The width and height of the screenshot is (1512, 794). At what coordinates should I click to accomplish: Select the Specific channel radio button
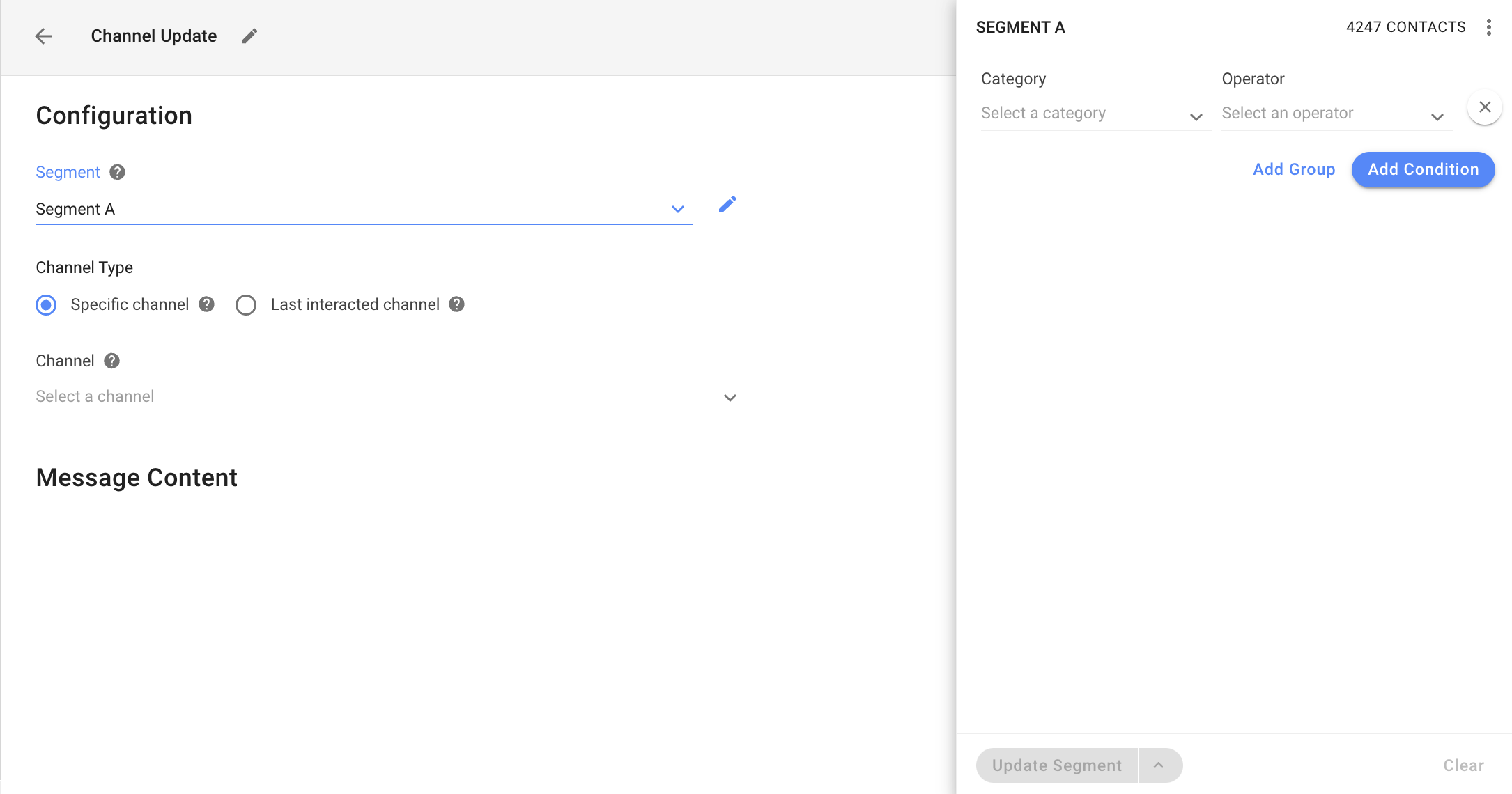46,305
